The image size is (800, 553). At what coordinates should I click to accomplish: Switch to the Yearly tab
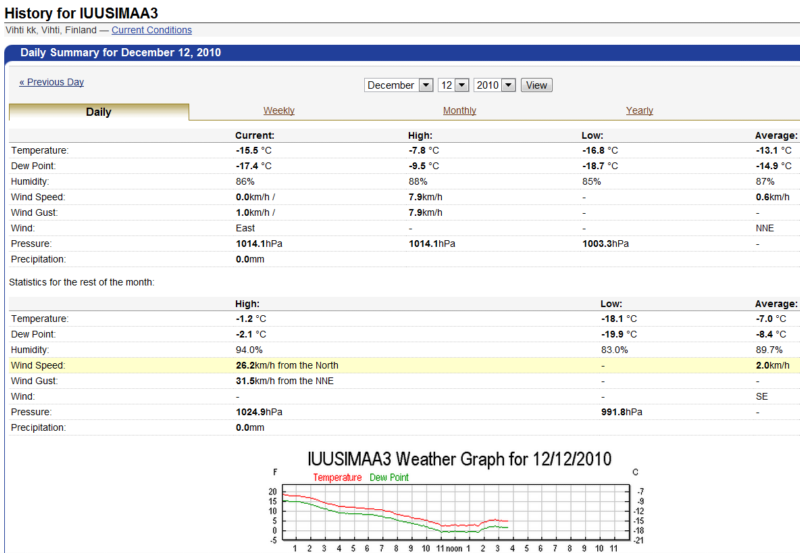pyautogui.click(x=639, y=111)
